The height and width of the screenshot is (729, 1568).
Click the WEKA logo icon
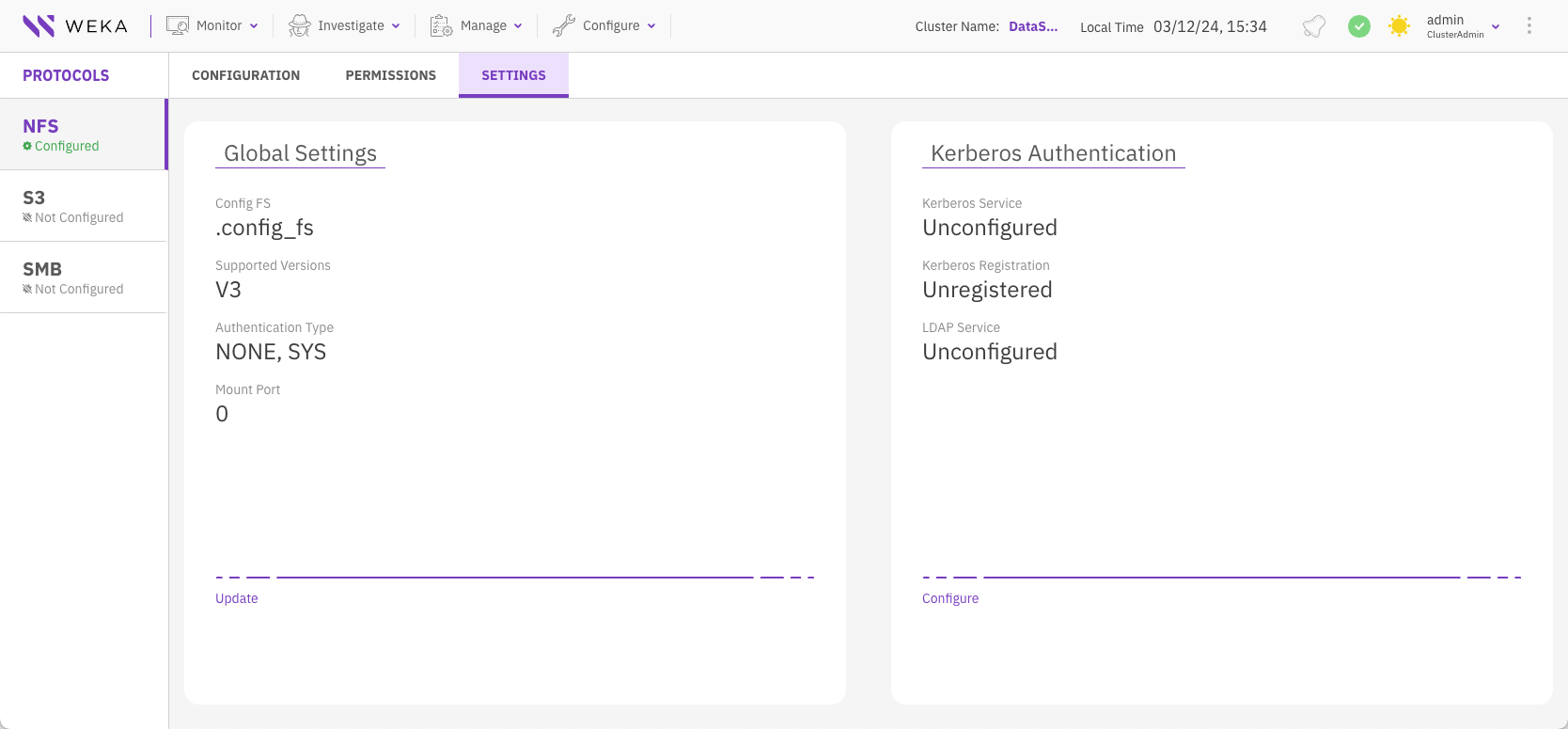(39, 26)
